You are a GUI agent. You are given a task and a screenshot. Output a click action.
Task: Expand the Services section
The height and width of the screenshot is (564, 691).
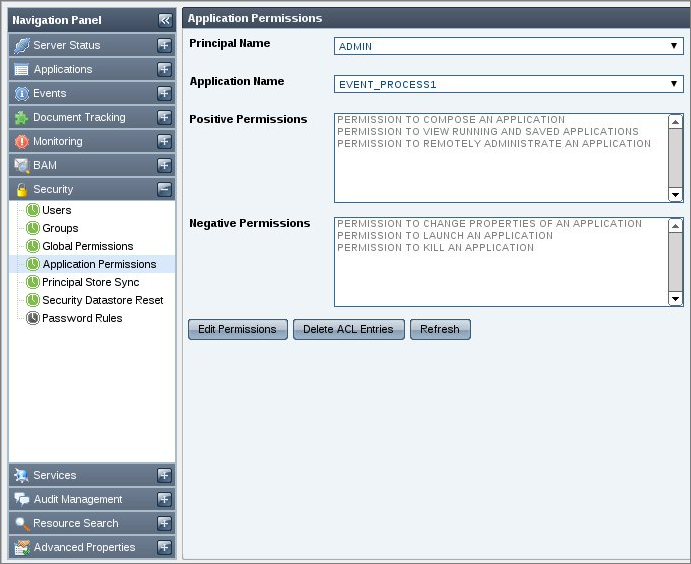point(165,475)
